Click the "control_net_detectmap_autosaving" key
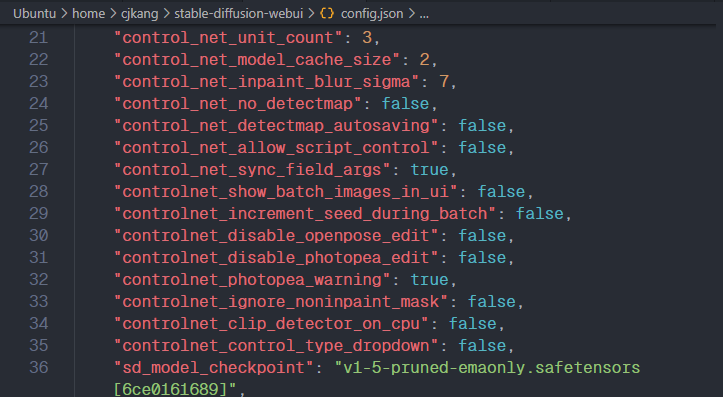This screenshot has height=397, width=723. [x=276, y=125]
